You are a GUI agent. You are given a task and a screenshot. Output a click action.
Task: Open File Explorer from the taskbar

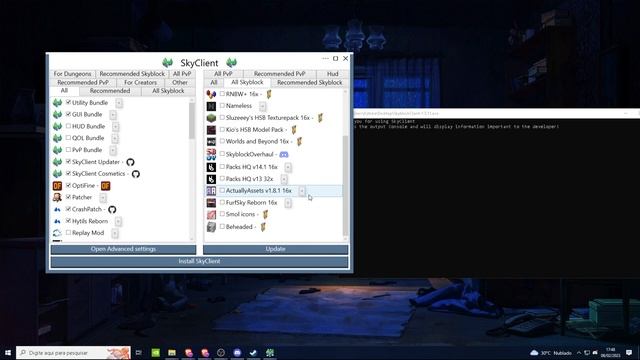pos(172,353)
